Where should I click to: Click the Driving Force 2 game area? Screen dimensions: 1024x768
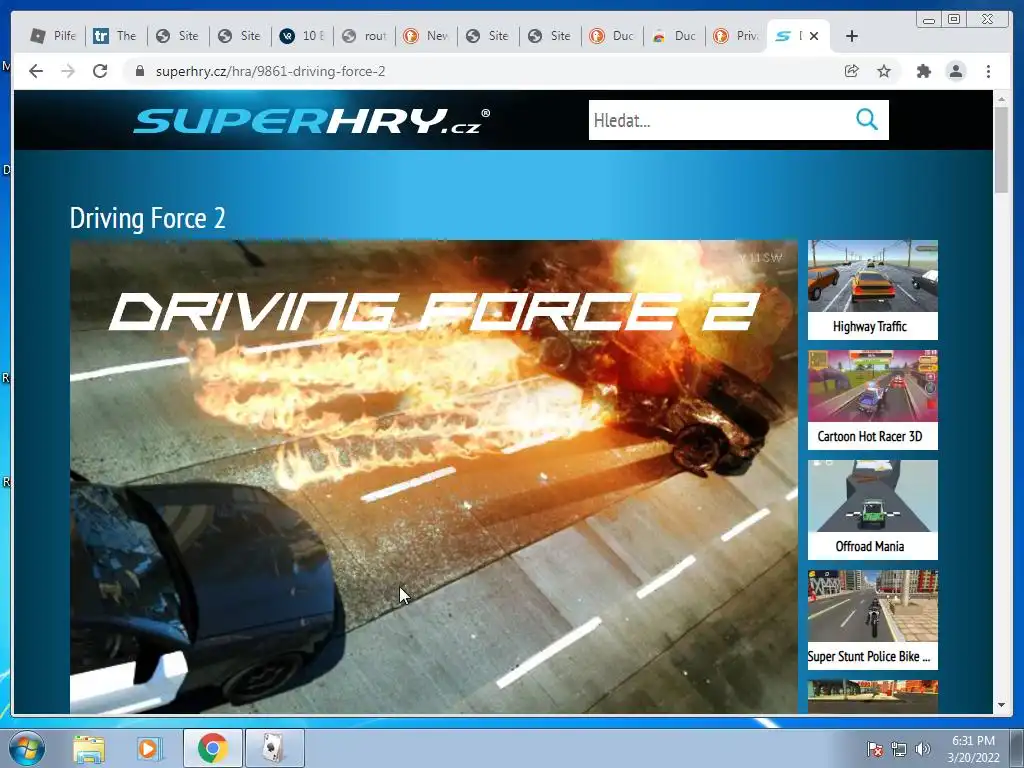coord(434,477)
